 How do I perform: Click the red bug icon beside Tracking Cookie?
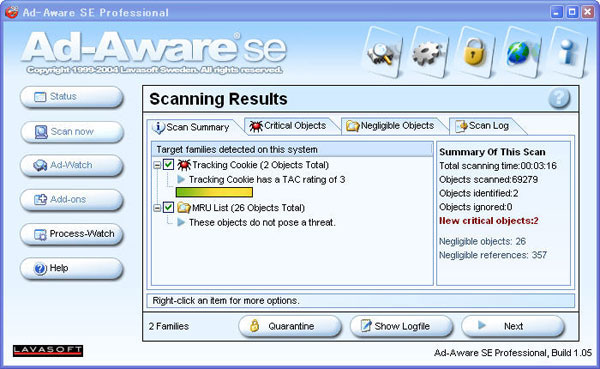coord(184,165)
